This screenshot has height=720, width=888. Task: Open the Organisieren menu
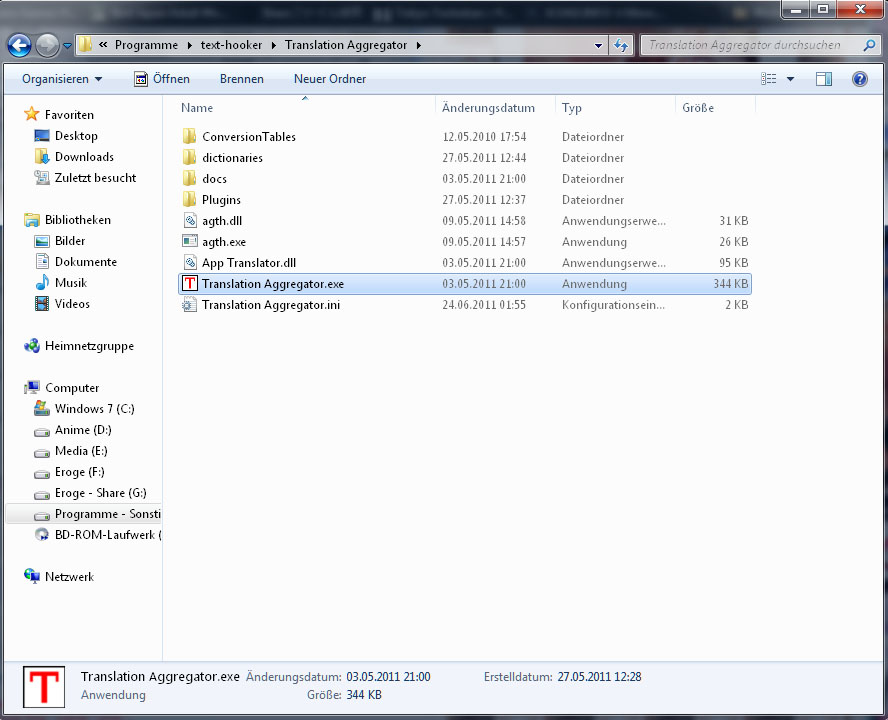[x=62, y=79]
